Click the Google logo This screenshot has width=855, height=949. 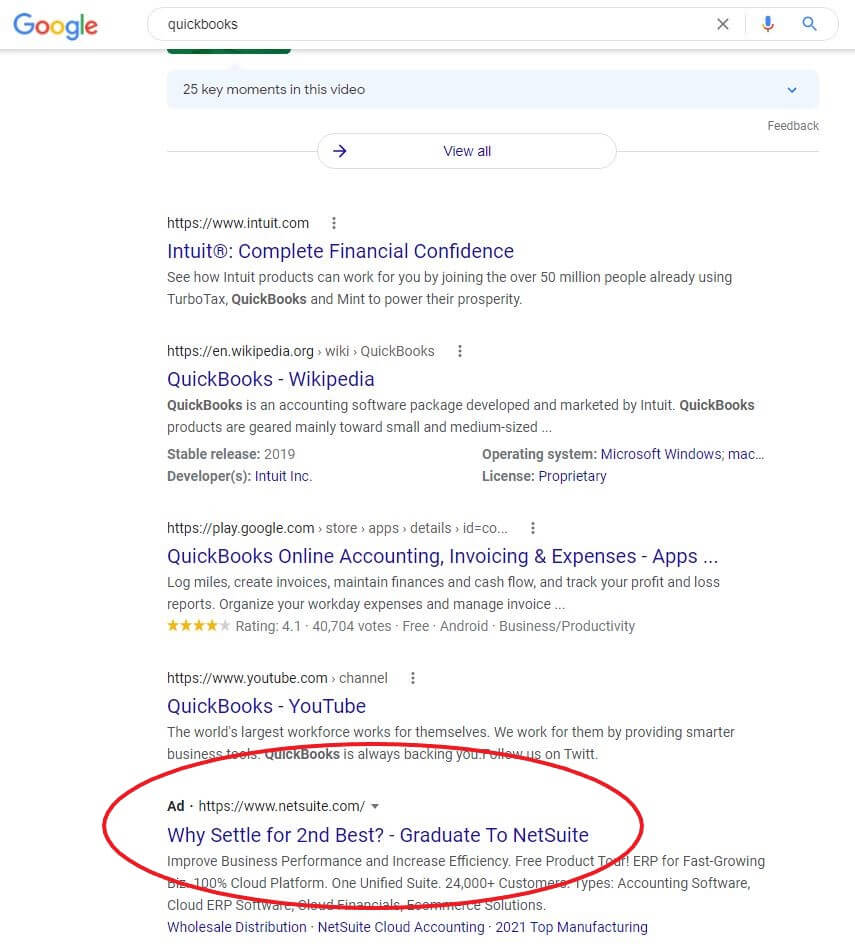click(55, 25)
